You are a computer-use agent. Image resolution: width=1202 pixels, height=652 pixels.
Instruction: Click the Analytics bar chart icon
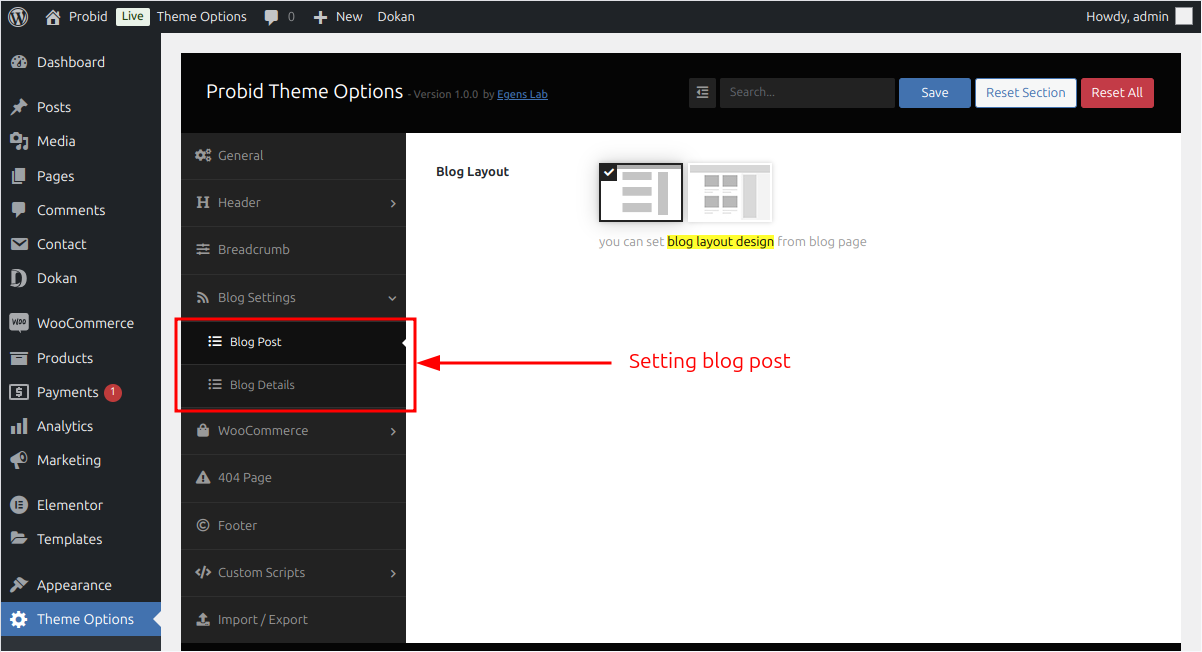(19, 426)
